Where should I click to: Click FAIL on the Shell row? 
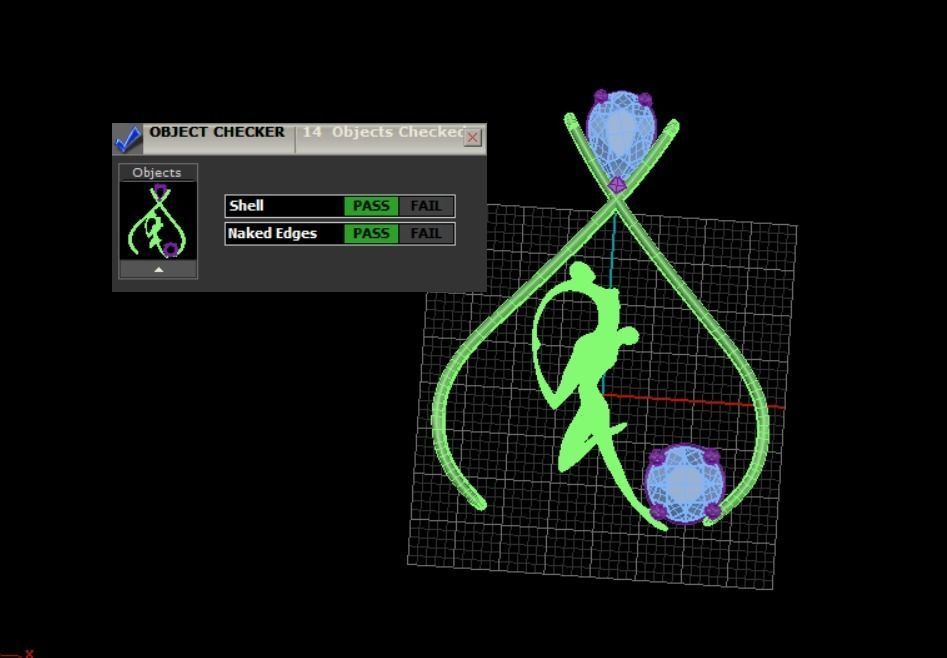426,206
